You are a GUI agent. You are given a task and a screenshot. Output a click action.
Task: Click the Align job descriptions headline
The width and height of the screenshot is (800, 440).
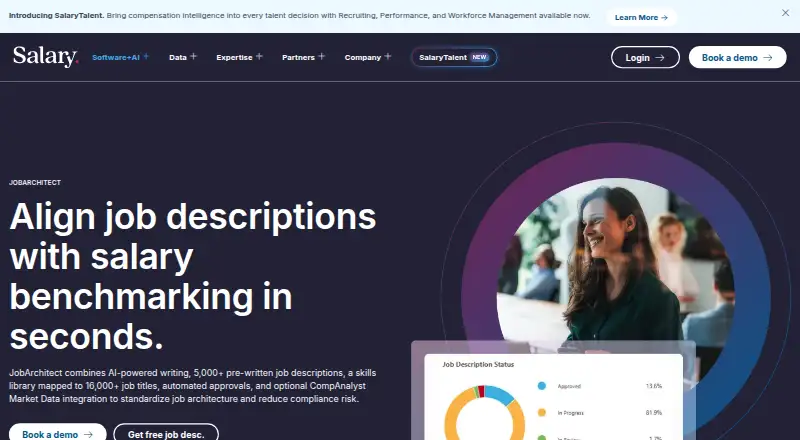[193, 276]
